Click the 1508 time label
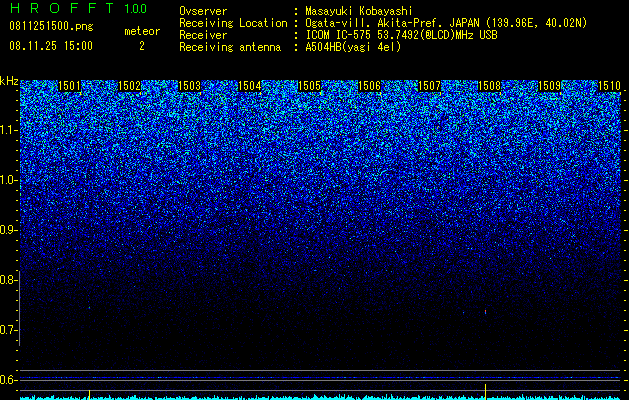This screenshot has width=629, height=400. pyautogui.click(x=489, y=86)
